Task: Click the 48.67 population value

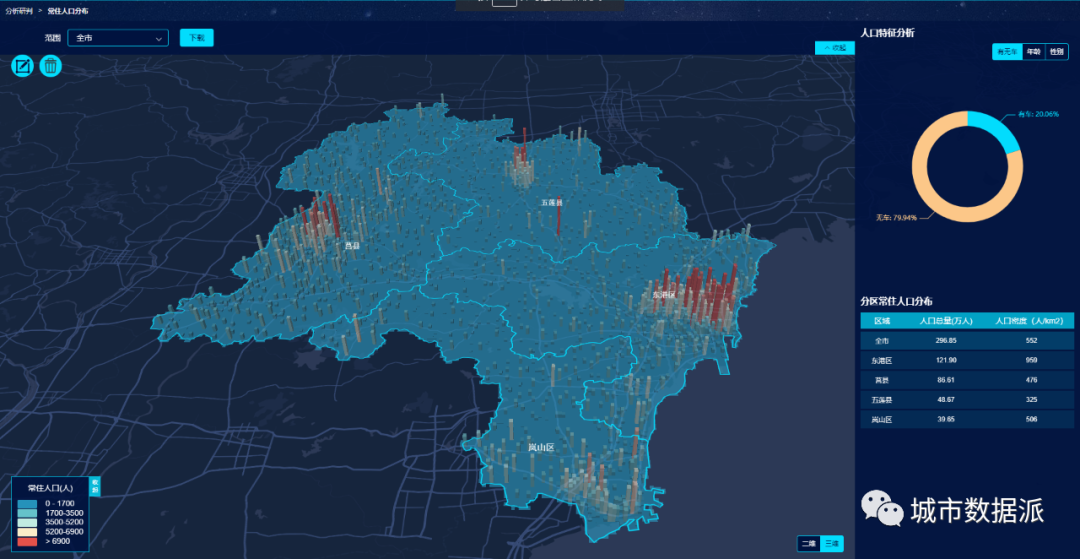Action: pos(945,400)
